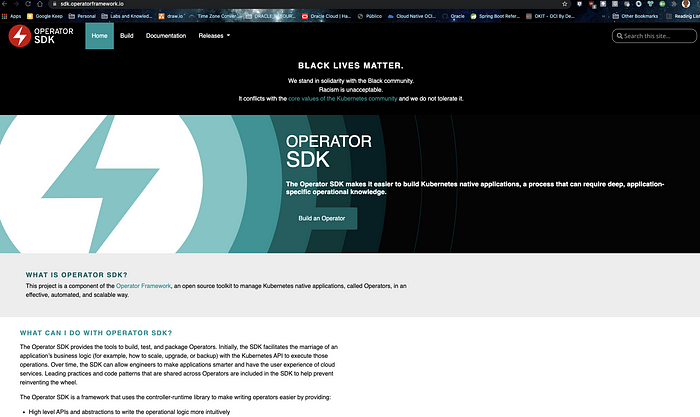
Task: Open the browser profile avatar
Action: coord(686,4)
